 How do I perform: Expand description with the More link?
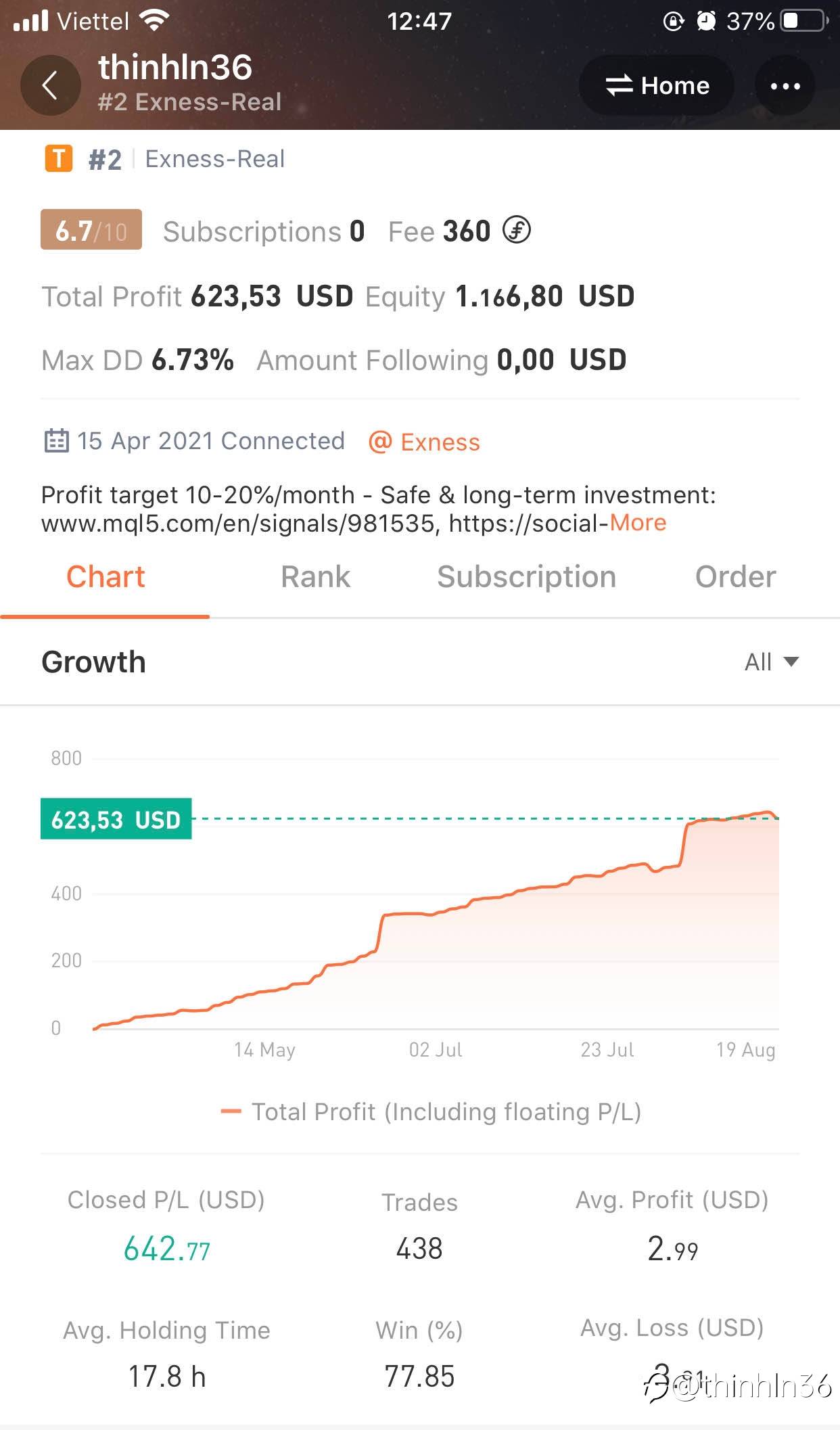tap(638, 523)
